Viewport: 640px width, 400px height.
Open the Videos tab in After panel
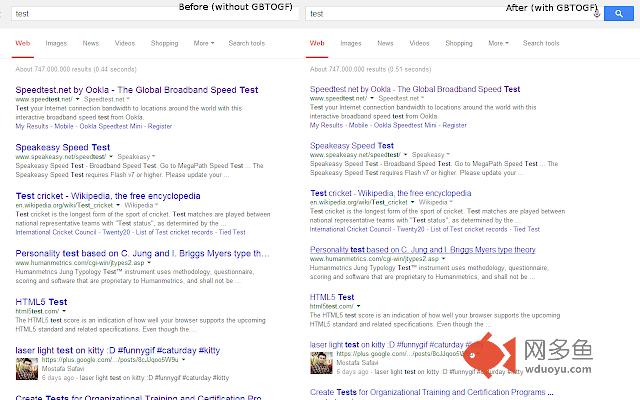tap(419, 43)
